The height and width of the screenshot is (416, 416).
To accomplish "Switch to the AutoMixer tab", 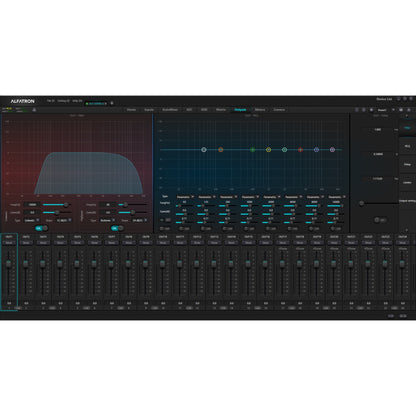I will (170, 110).
